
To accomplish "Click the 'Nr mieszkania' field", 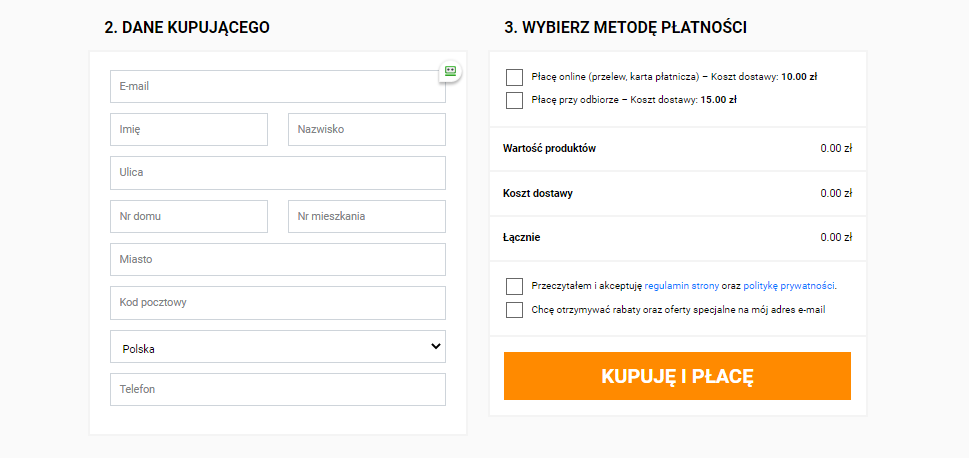I will tap(367, 216).
